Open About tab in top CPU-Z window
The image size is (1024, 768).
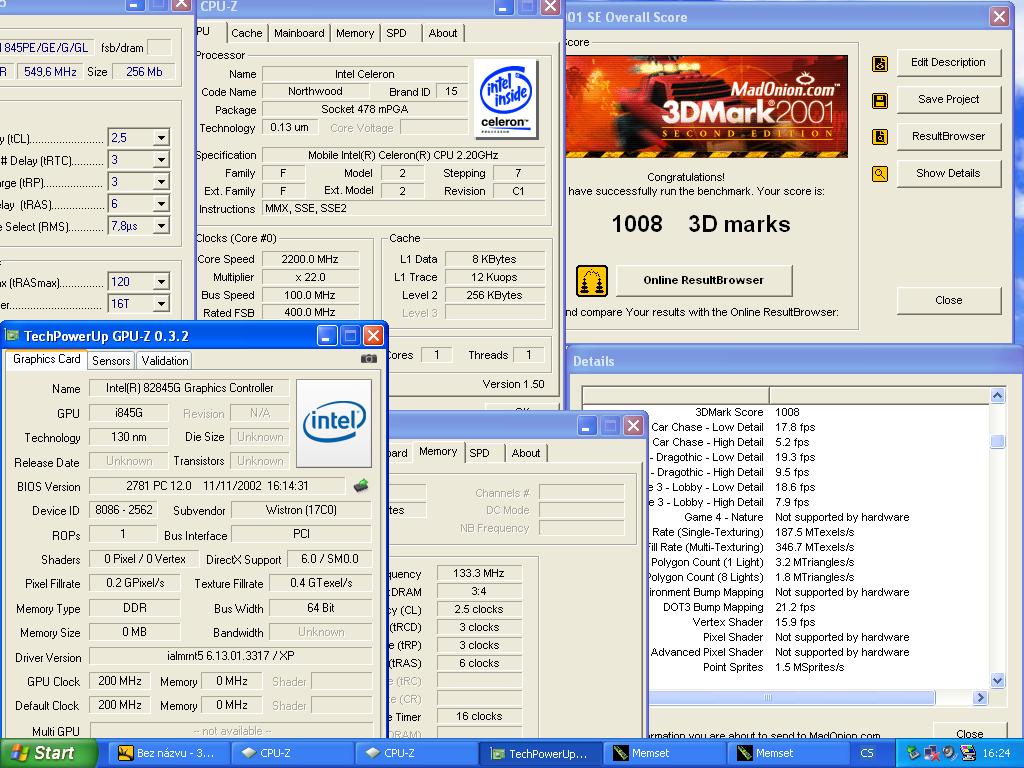443,33
